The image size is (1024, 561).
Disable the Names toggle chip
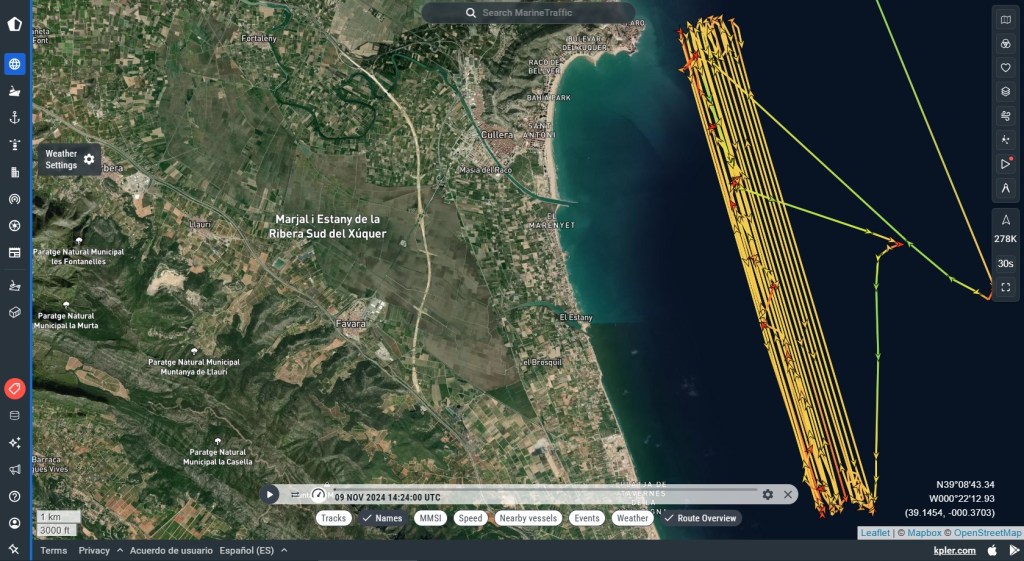pos(381,518)
